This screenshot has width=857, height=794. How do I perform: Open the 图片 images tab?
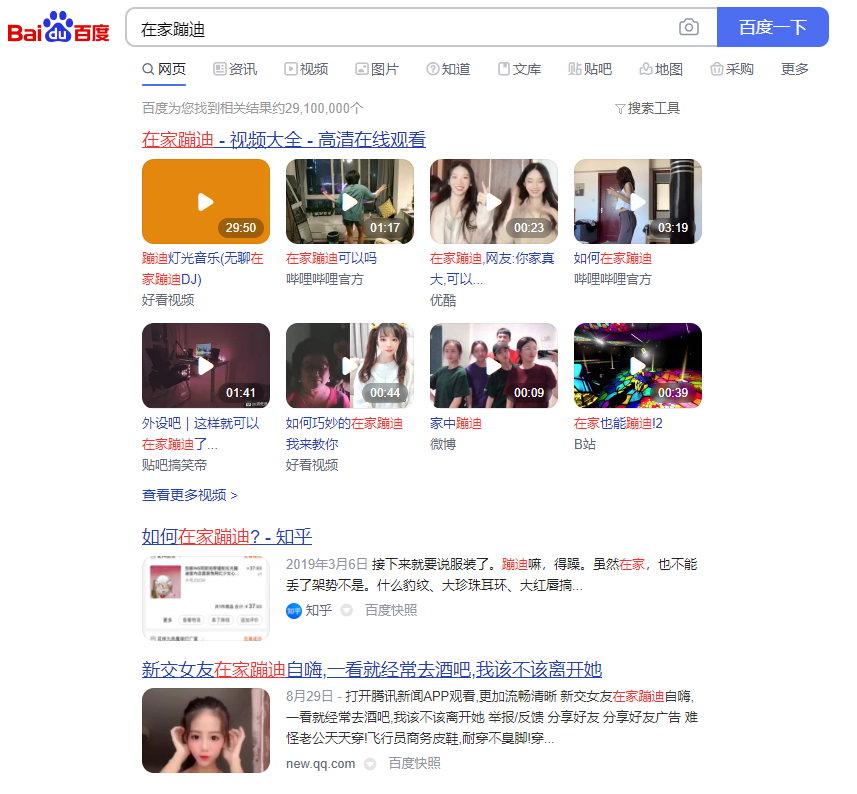tap(377, 69)
